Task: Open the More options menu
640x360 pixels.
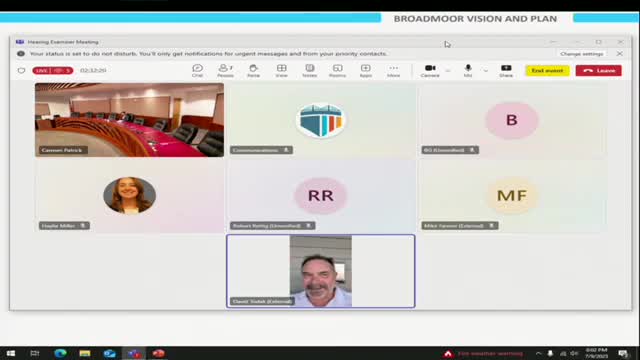Action: point(393,71)
